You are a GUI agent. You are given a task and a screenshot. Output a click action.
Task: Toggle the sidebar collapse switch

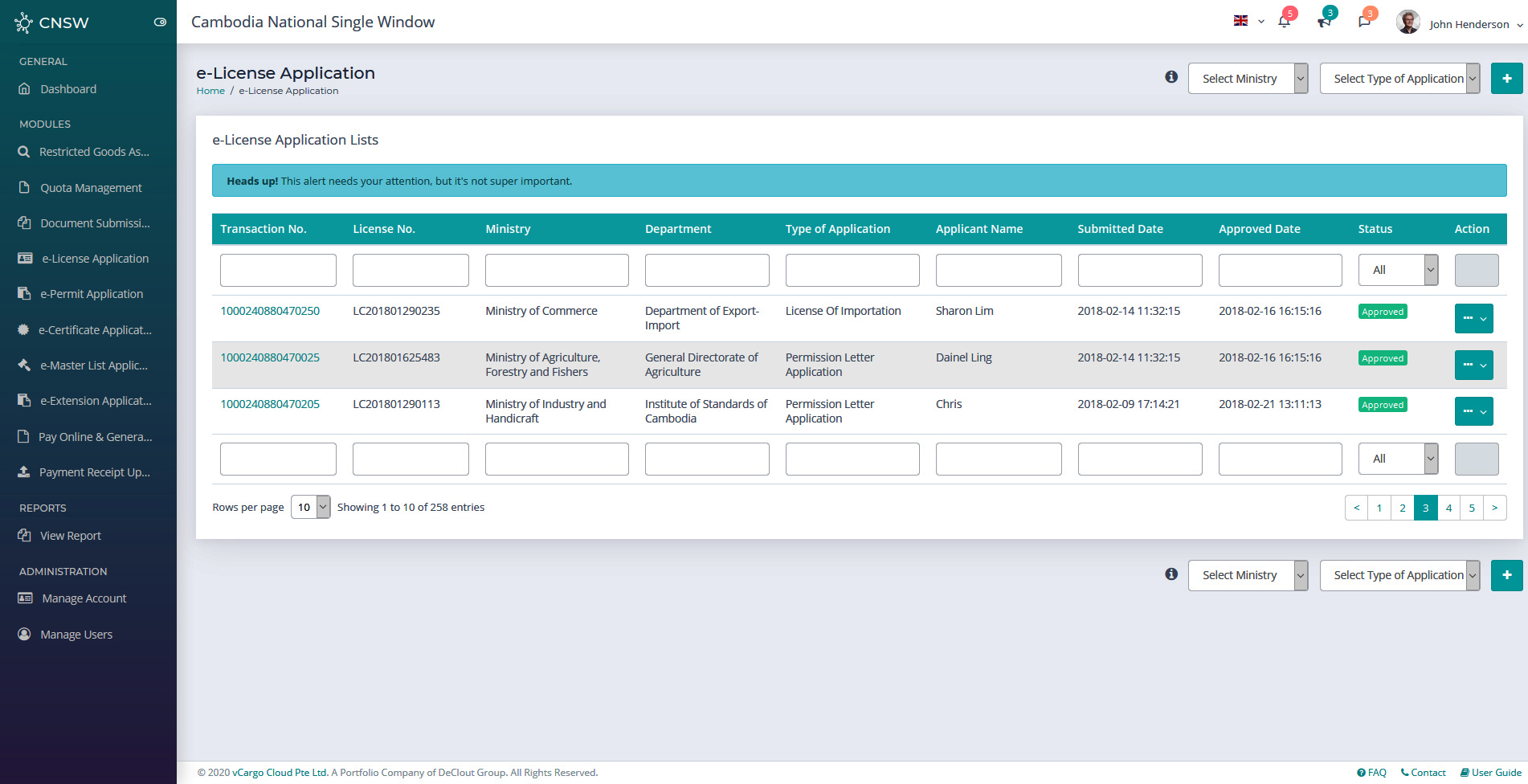[160, 22]
